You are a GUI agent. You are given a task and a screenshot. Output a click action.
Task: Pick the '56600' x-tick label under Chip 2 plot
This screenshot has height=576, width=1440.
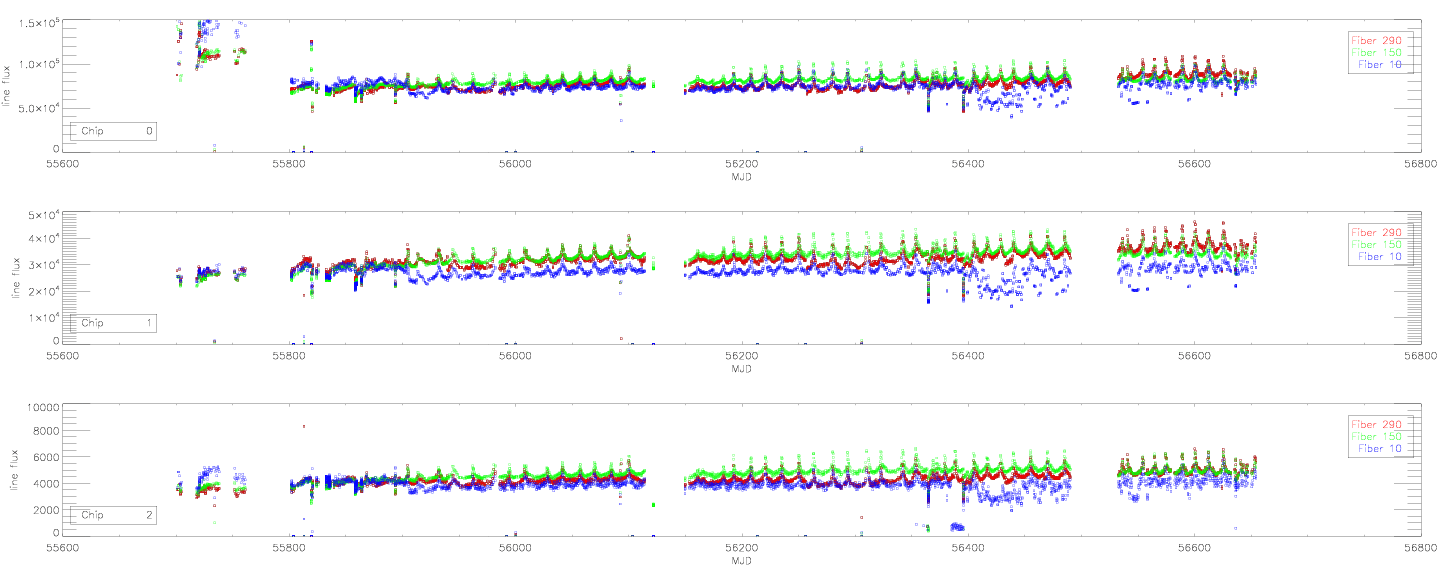(1195, 548)
